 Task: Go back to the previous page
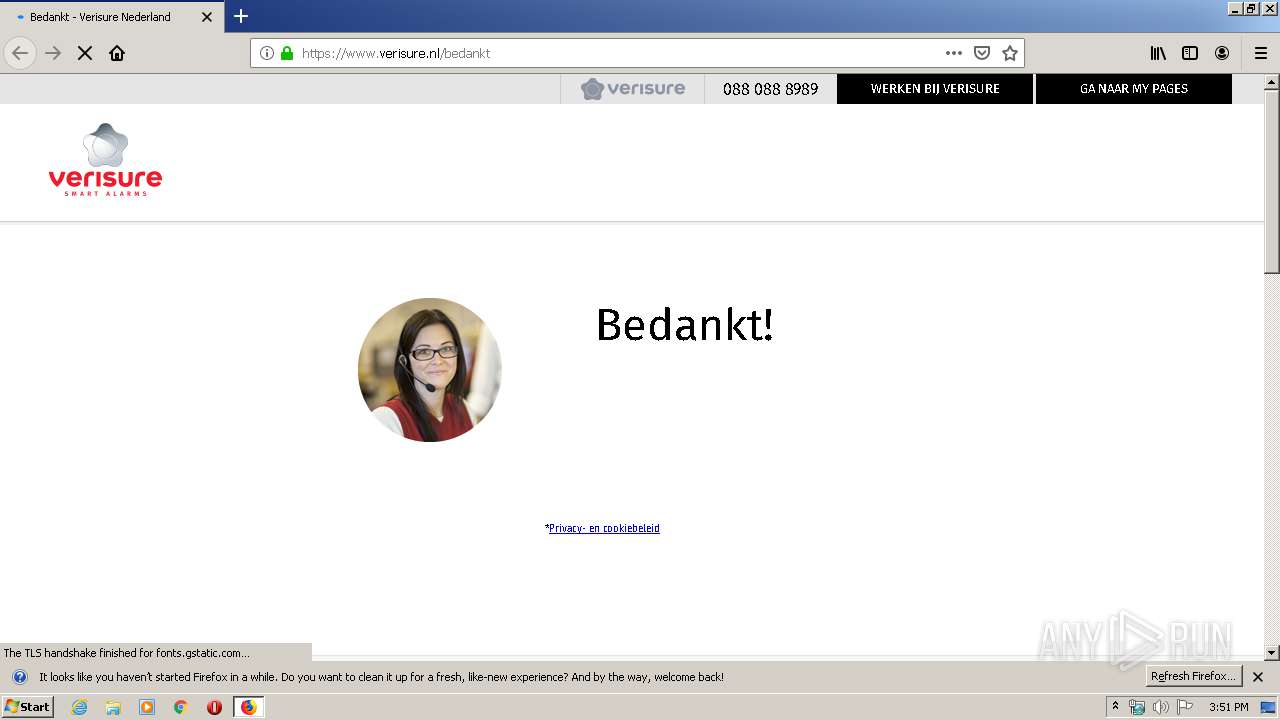click(x=20, y=53)
